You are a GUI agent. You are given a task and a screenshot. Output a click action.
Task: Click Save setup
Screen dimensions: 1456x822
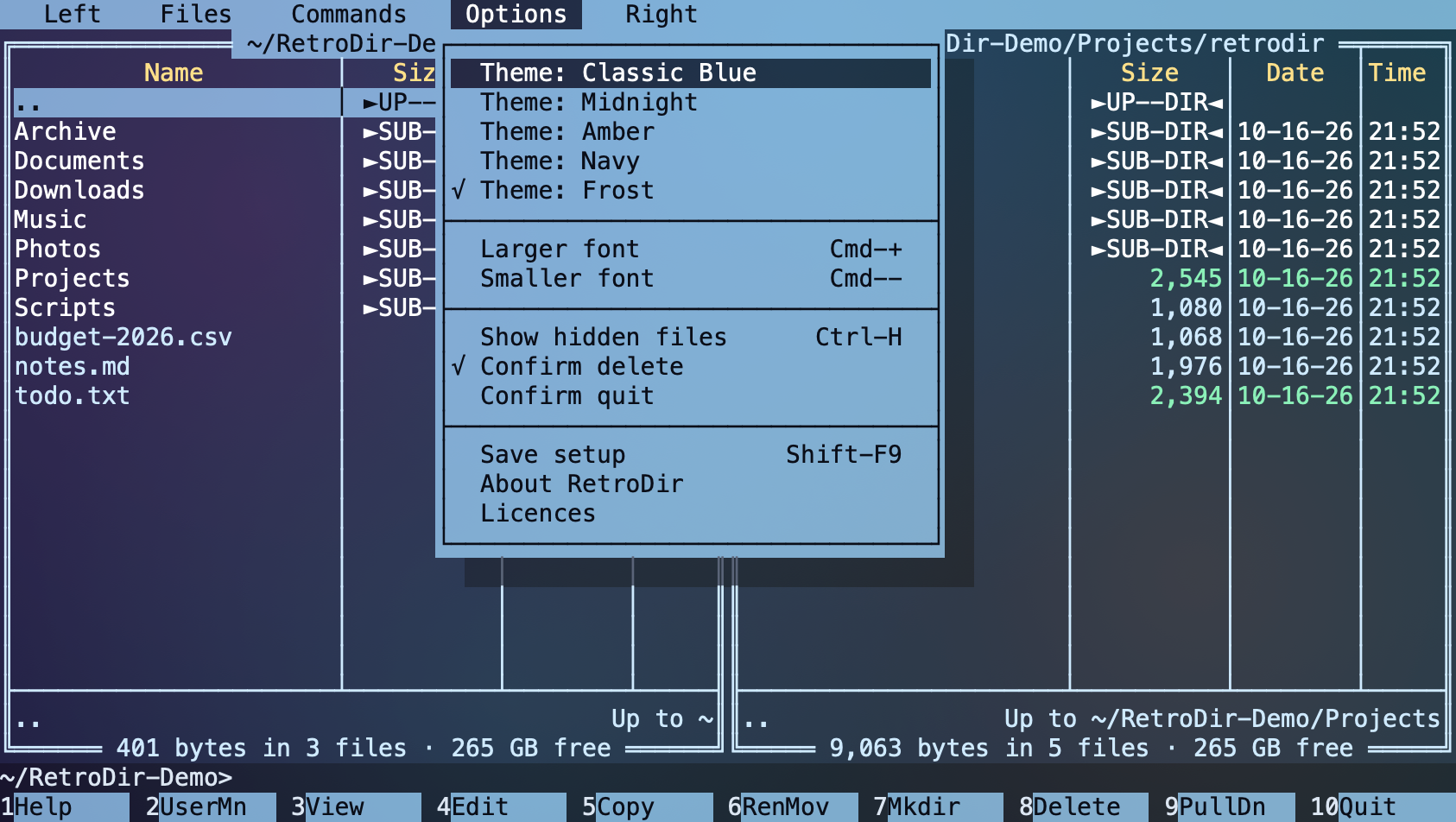pyautogui.click(x=691, y=455)
